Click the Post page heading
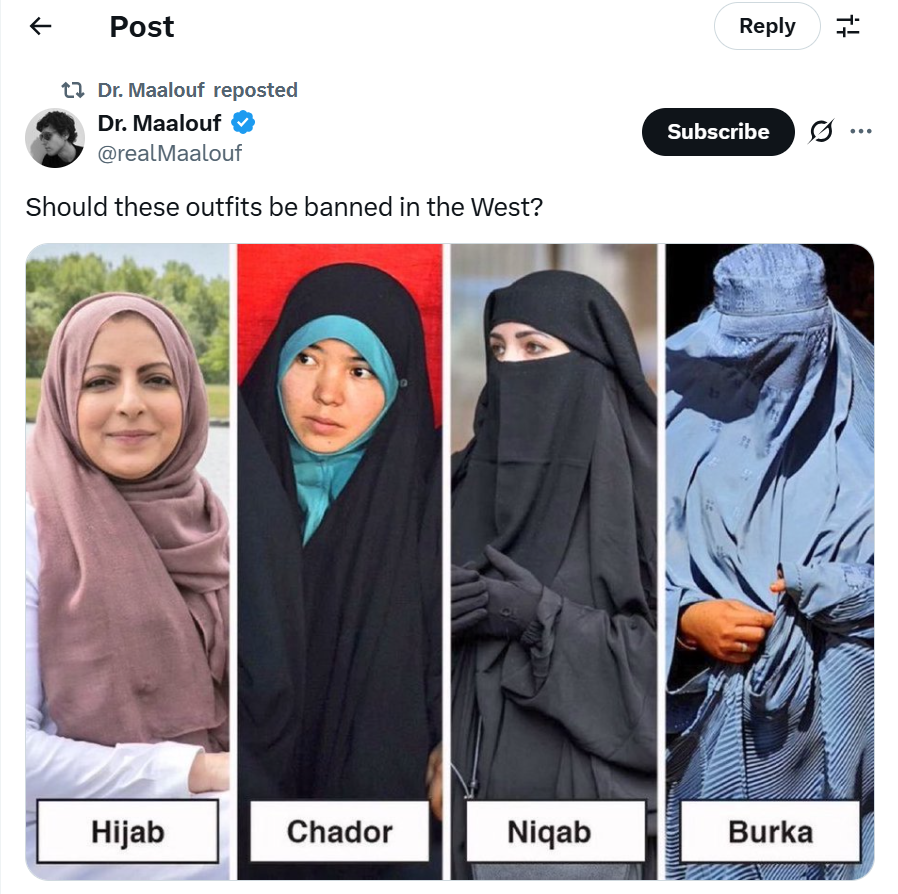The height and width of the screenshot is (894, 898). click(x=141, y=26)
